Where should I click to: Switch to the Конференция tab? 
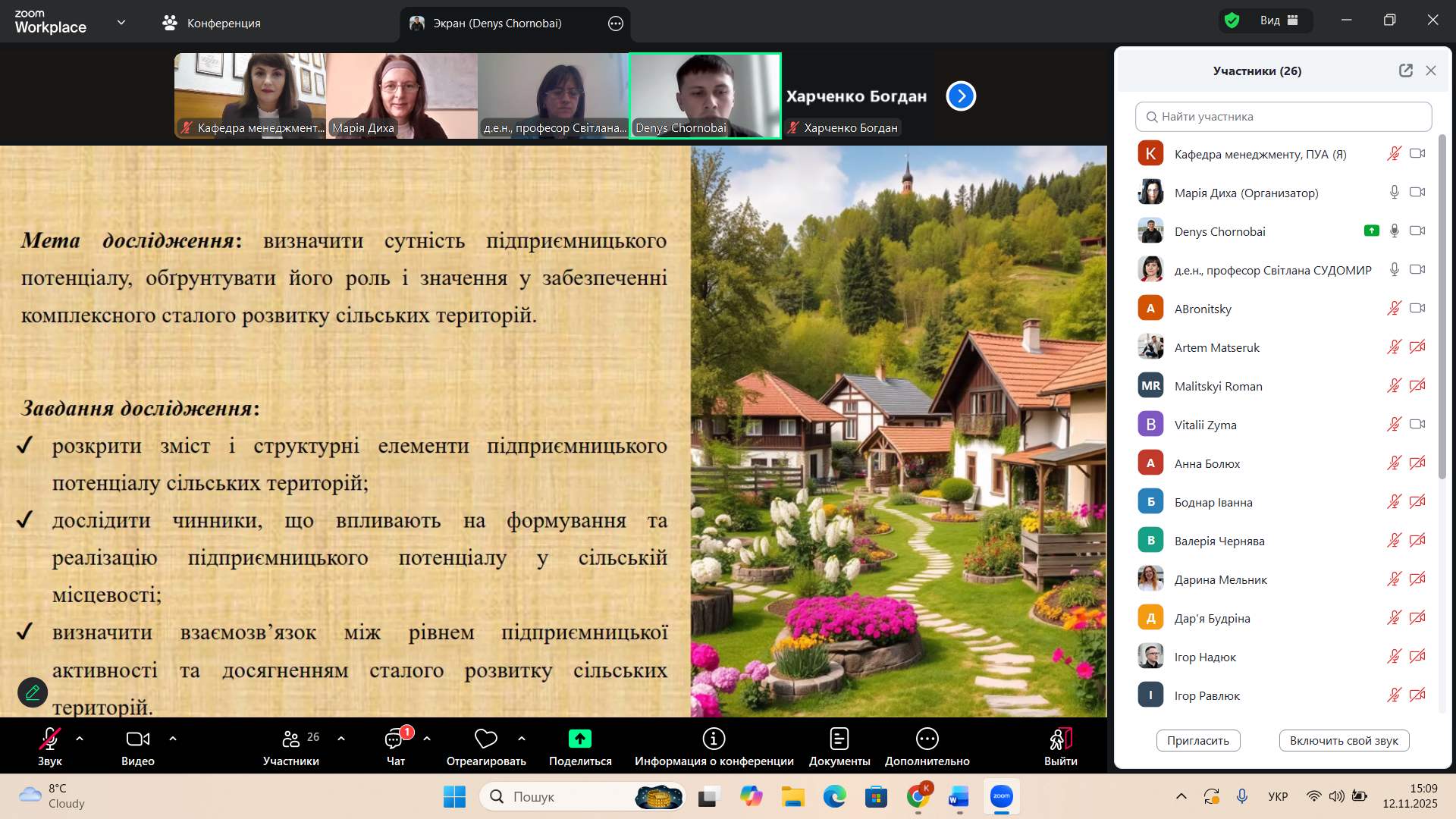212,23
